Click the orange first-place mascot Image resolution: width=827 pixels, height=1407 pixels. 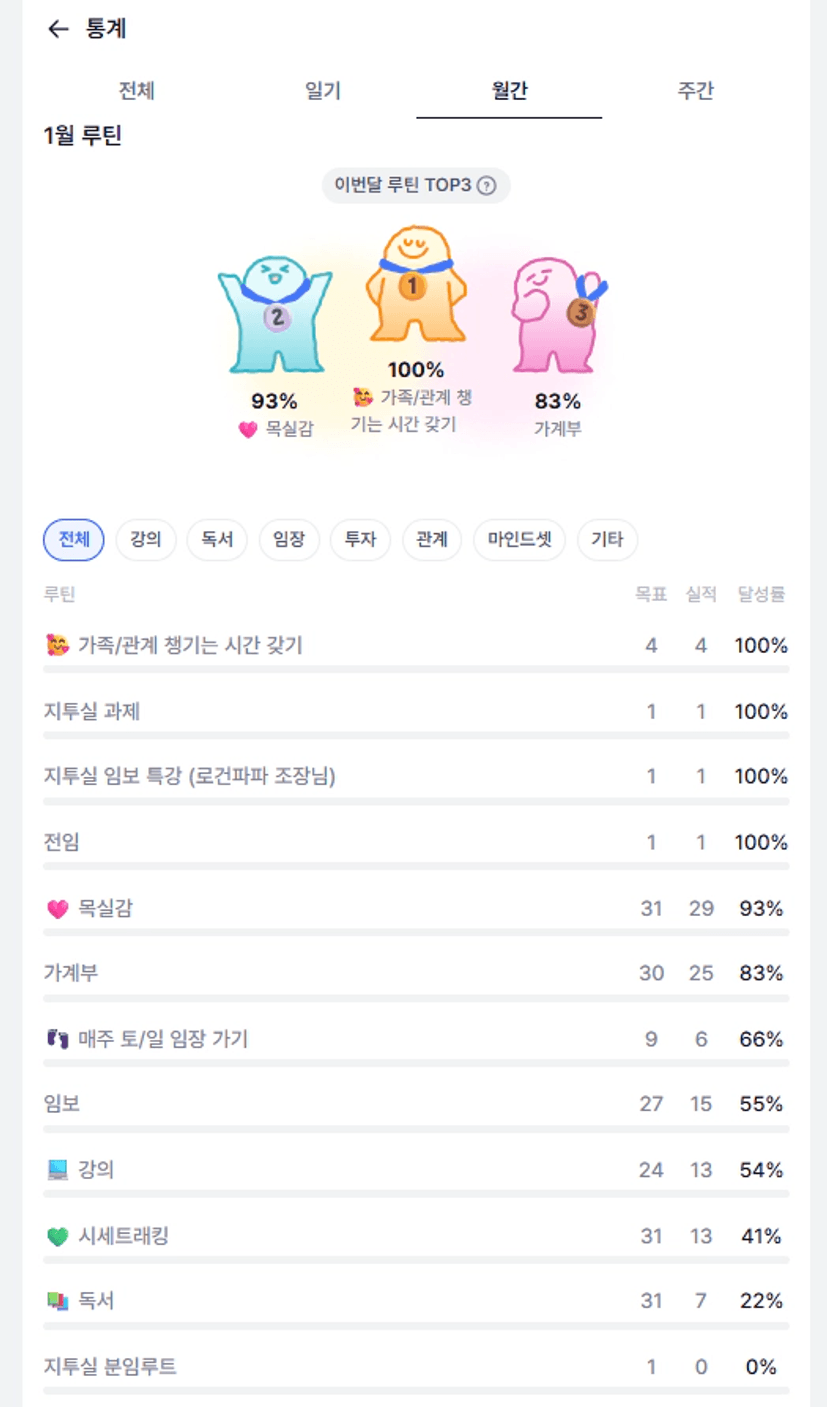414,285
